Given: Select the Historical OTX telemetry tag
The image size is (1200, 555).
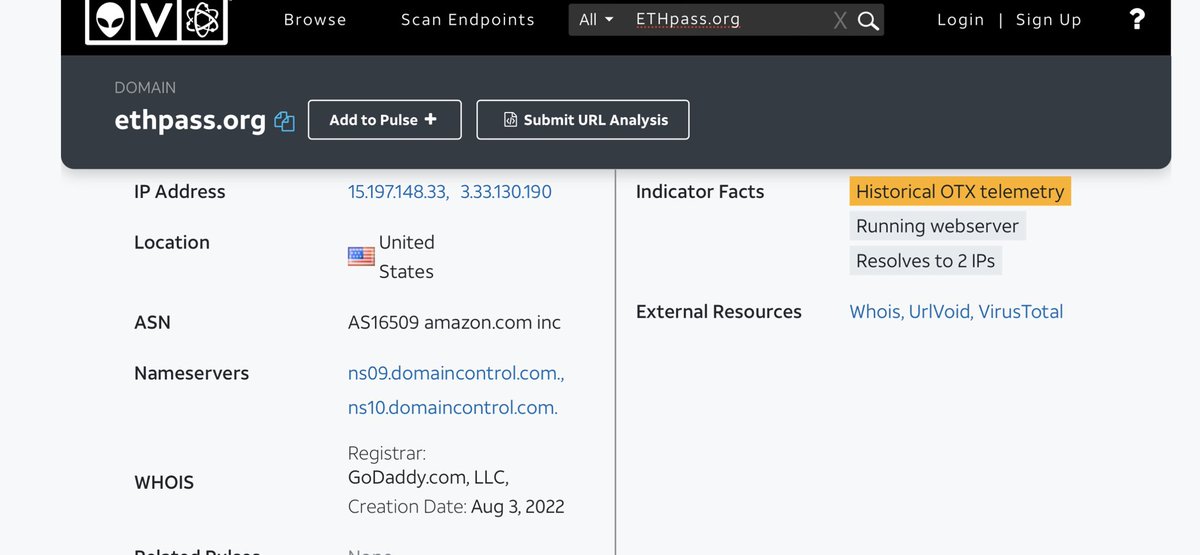Looking at the screenshot, I should click(960, 192).
